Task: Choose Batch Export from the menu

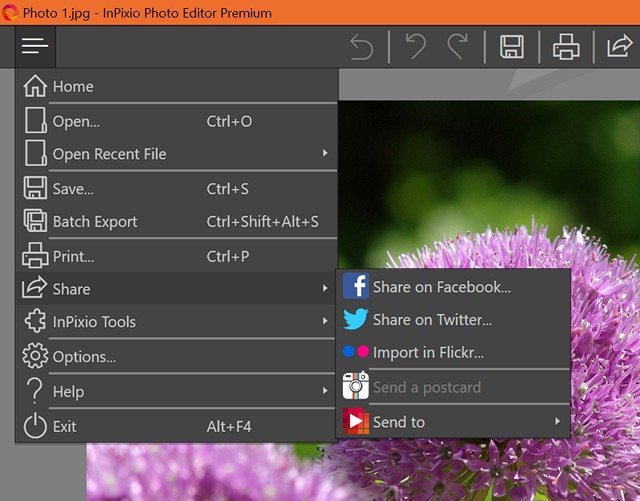Action: click(176, 222)
